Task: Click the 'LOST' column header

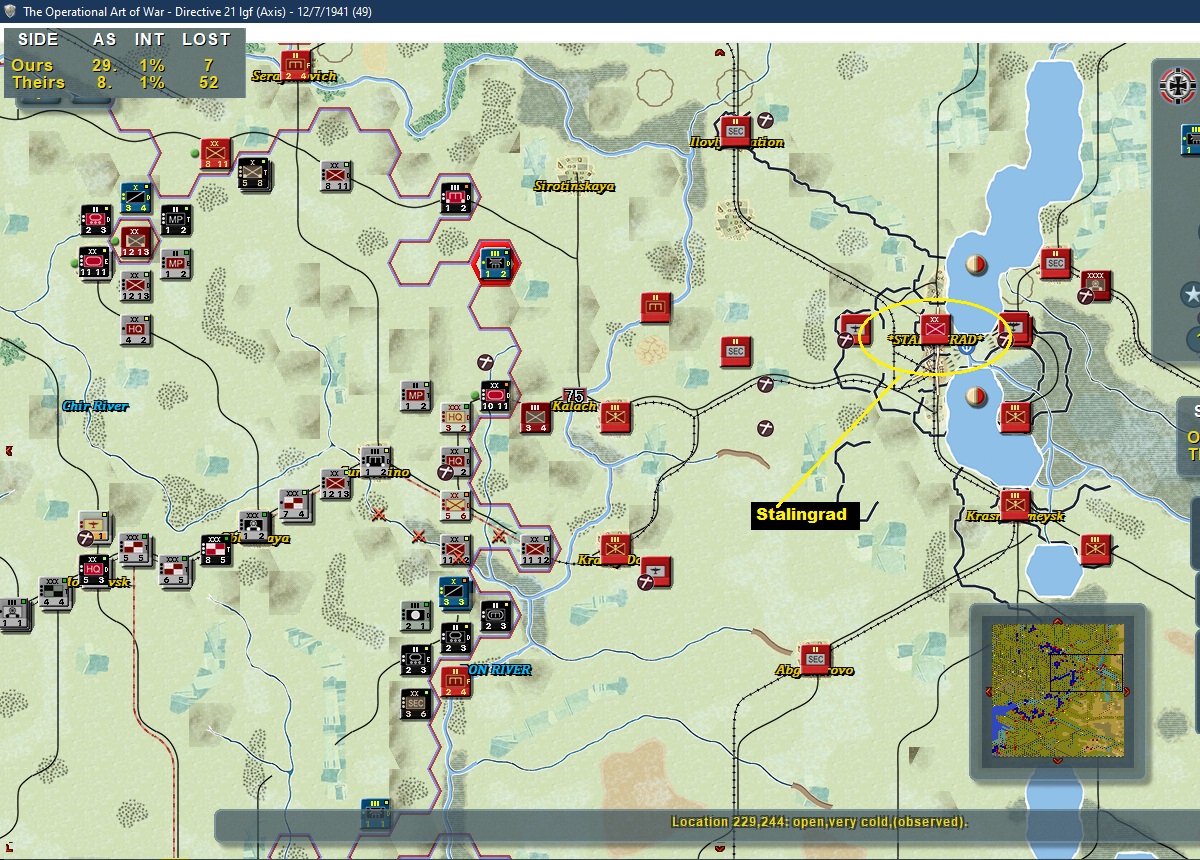Action: pos(206,40)
